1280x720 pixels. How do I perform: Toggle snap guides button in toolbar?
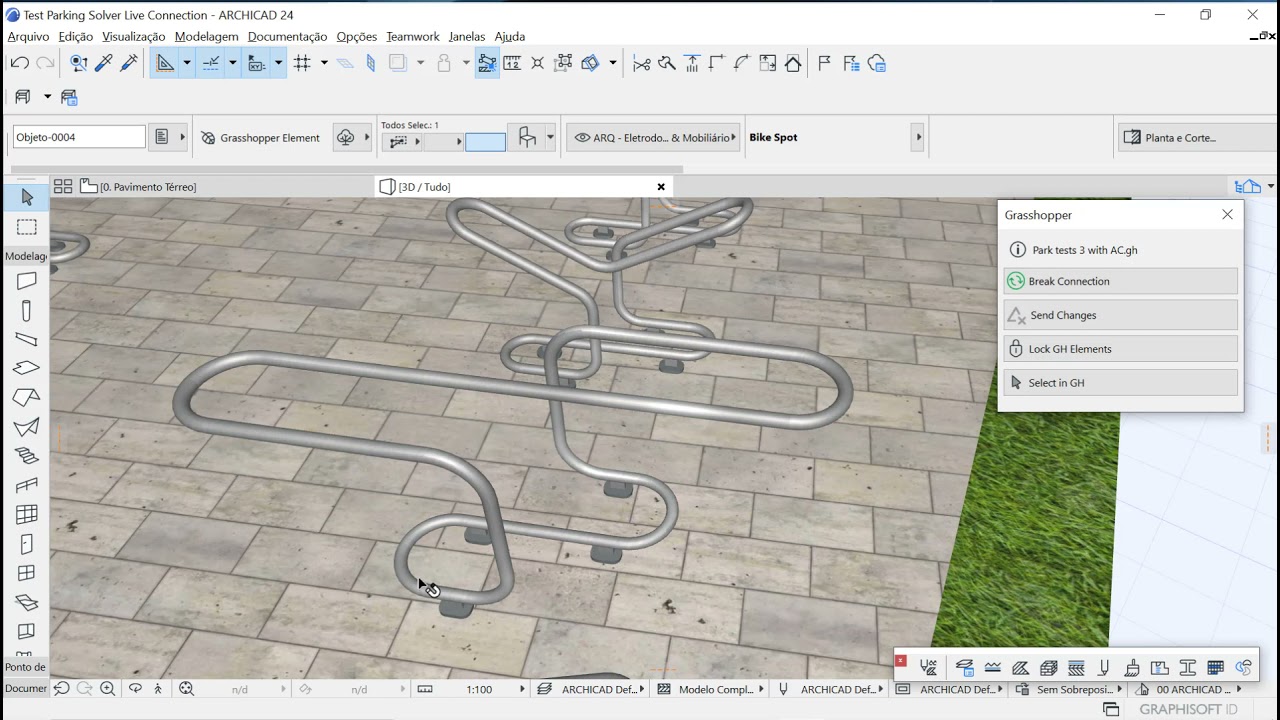point(211,63)
